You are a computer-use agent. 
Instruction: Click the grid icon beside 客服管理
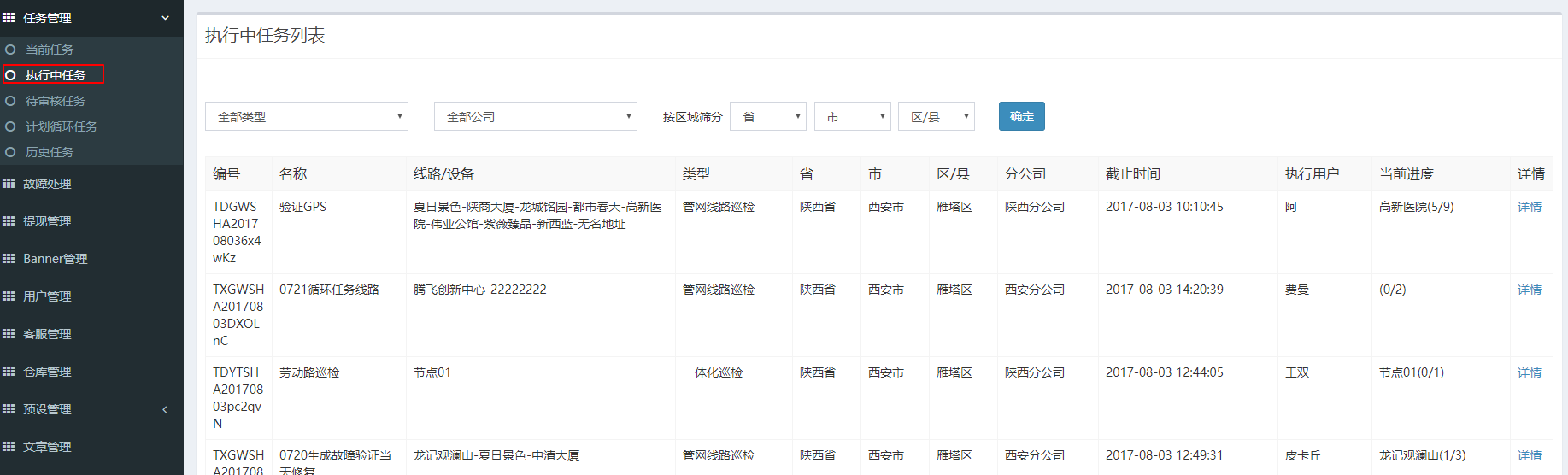9,333
